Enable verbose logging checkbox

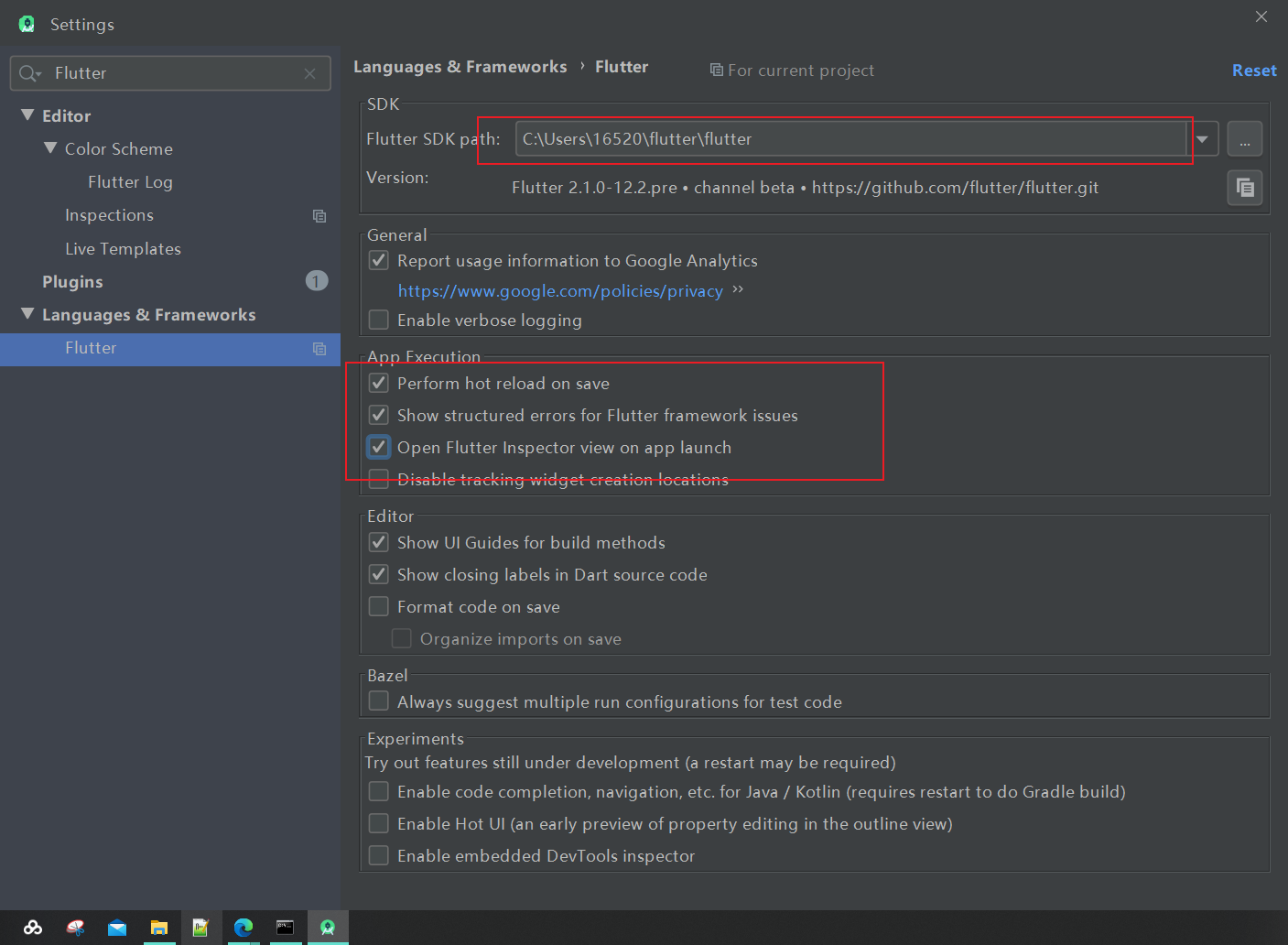pos(378,320)
